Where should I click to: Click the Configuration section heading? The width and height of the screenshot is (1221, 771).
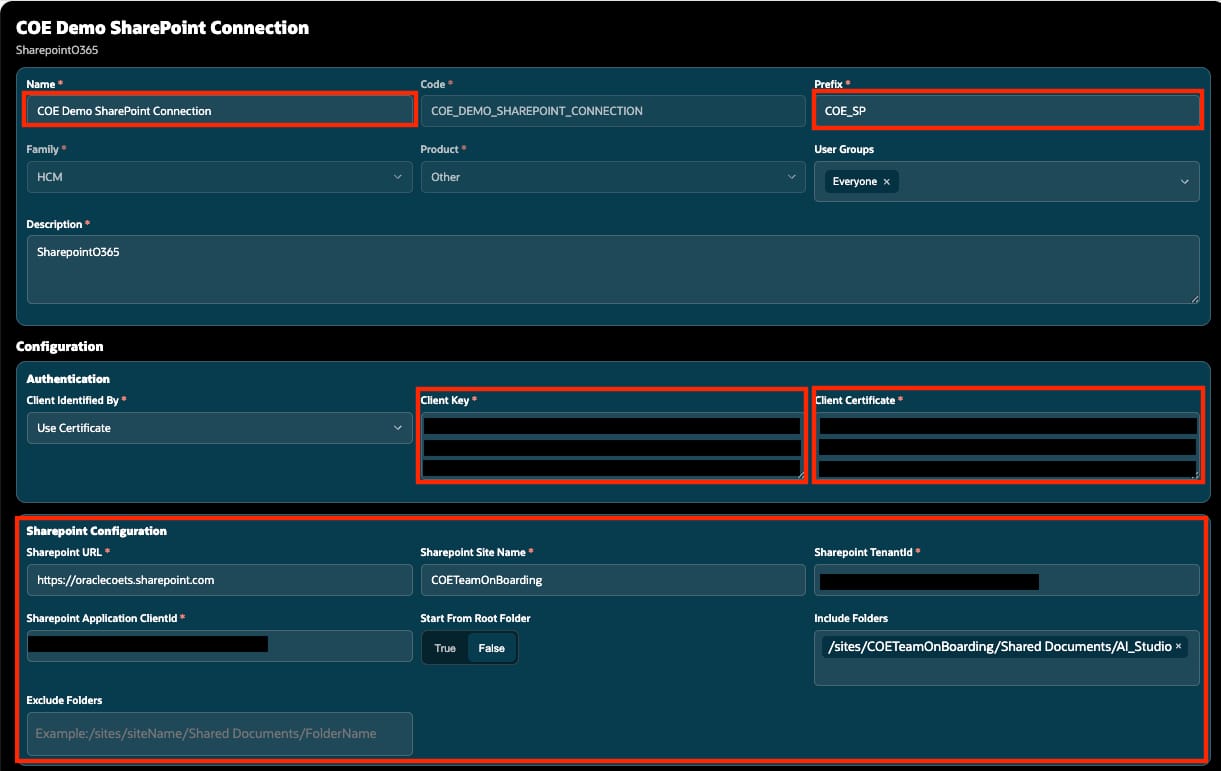pyautogui.click(x=59, y=346)
